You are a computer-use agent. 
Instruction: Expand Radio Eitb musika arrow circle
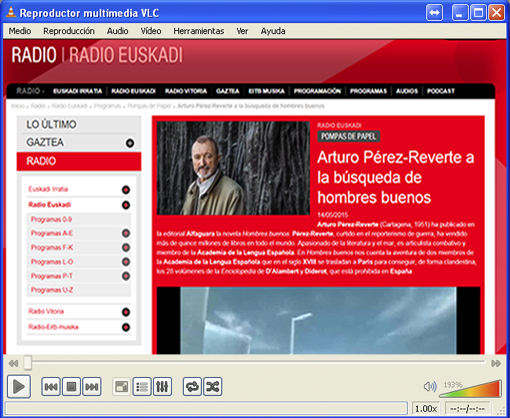[126, 327]
